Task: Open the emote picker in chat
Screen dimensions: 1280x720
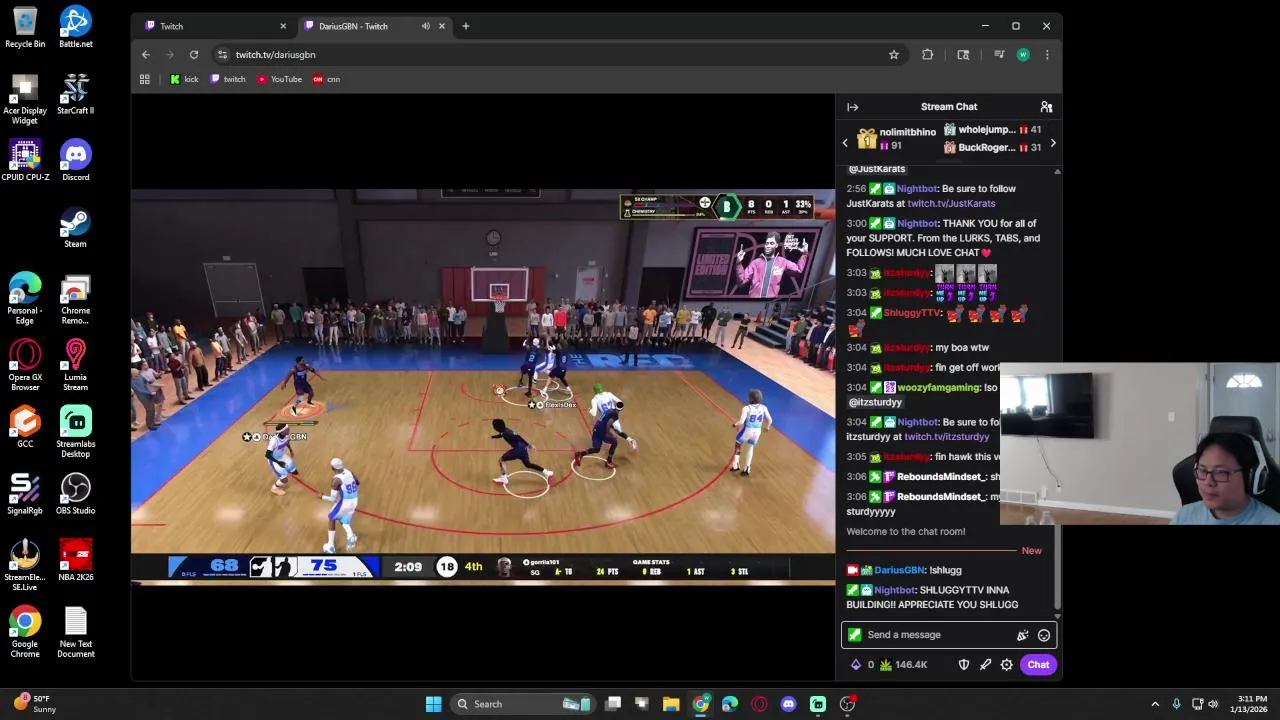Action: pos(1044,635)
